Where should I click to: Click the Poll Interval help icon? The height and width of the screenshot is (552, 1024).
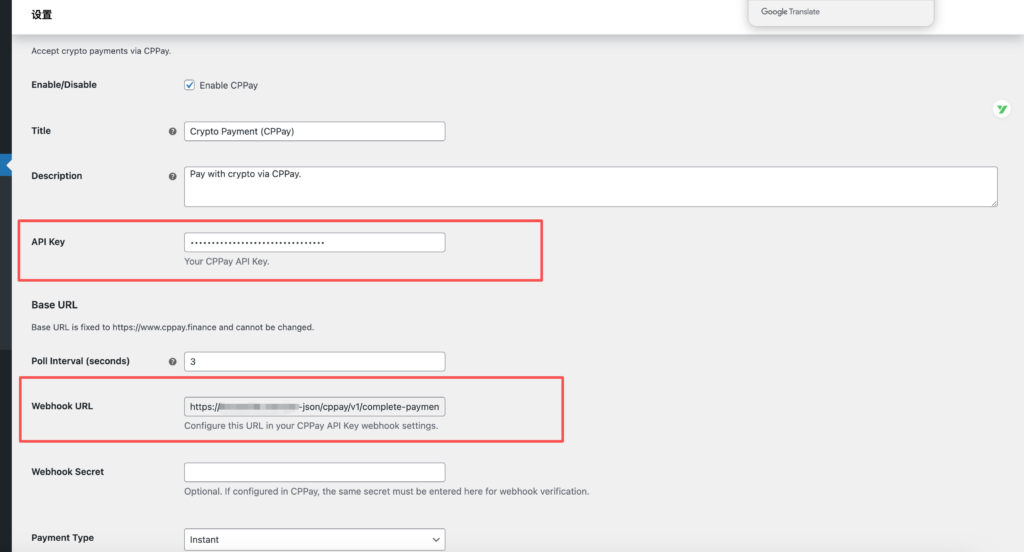[x=173, y=362]
